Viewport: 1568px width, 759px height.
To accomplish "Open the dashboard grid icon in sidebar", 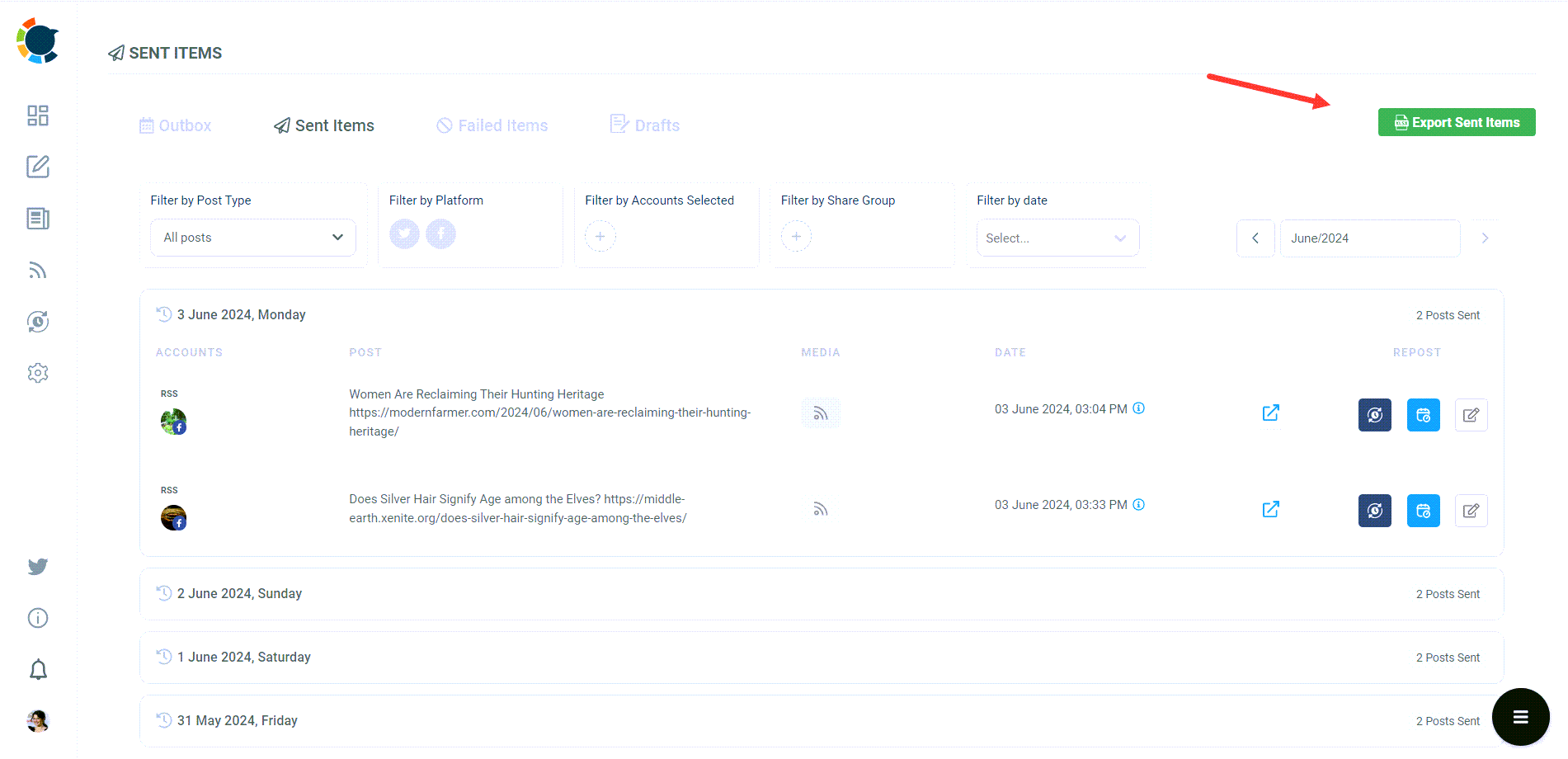I will [x=37, y=115].
